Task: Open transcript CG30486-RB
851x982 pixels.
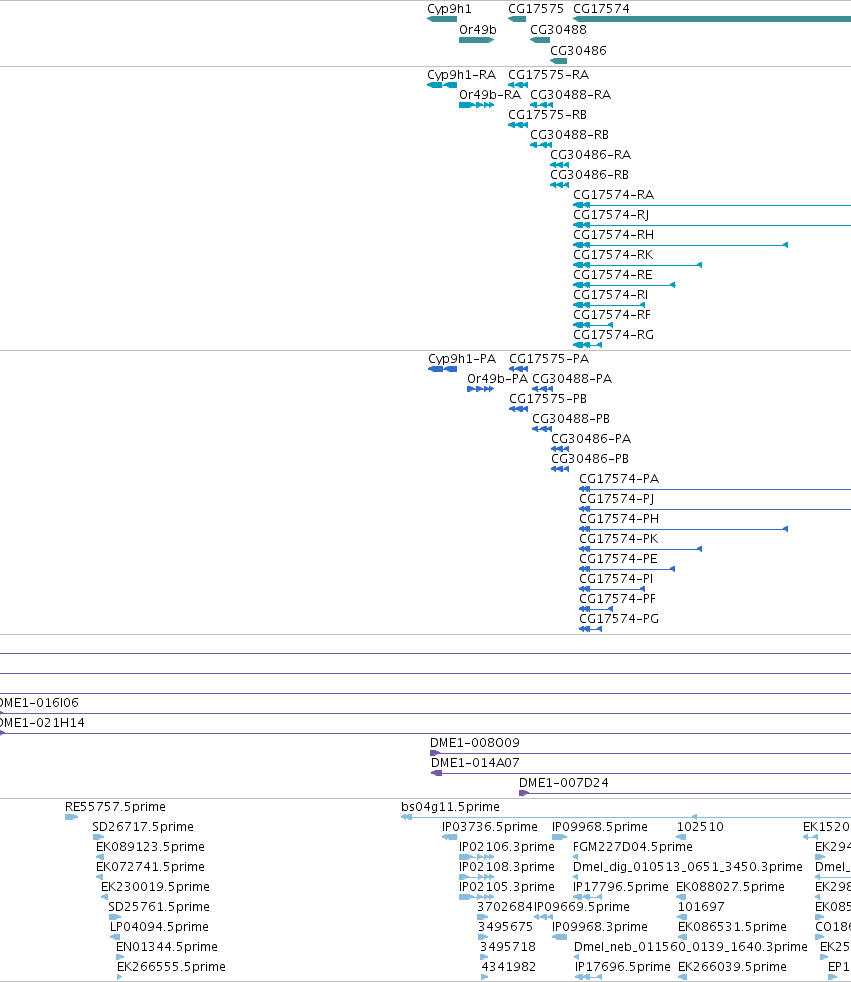Action: (x=589, y=175)
